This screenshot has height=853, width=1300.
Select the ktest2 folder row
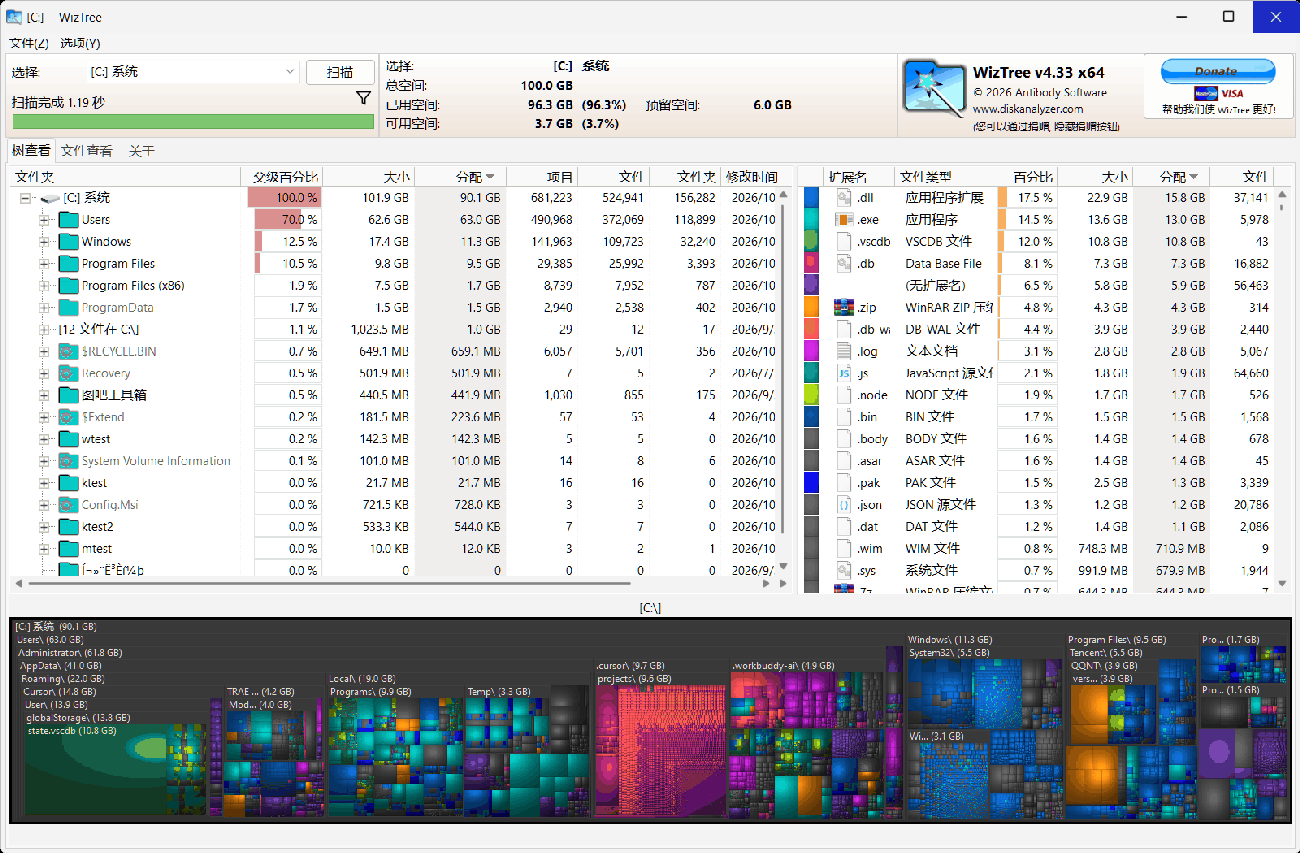pyautogui.click(x=395, y=527)
